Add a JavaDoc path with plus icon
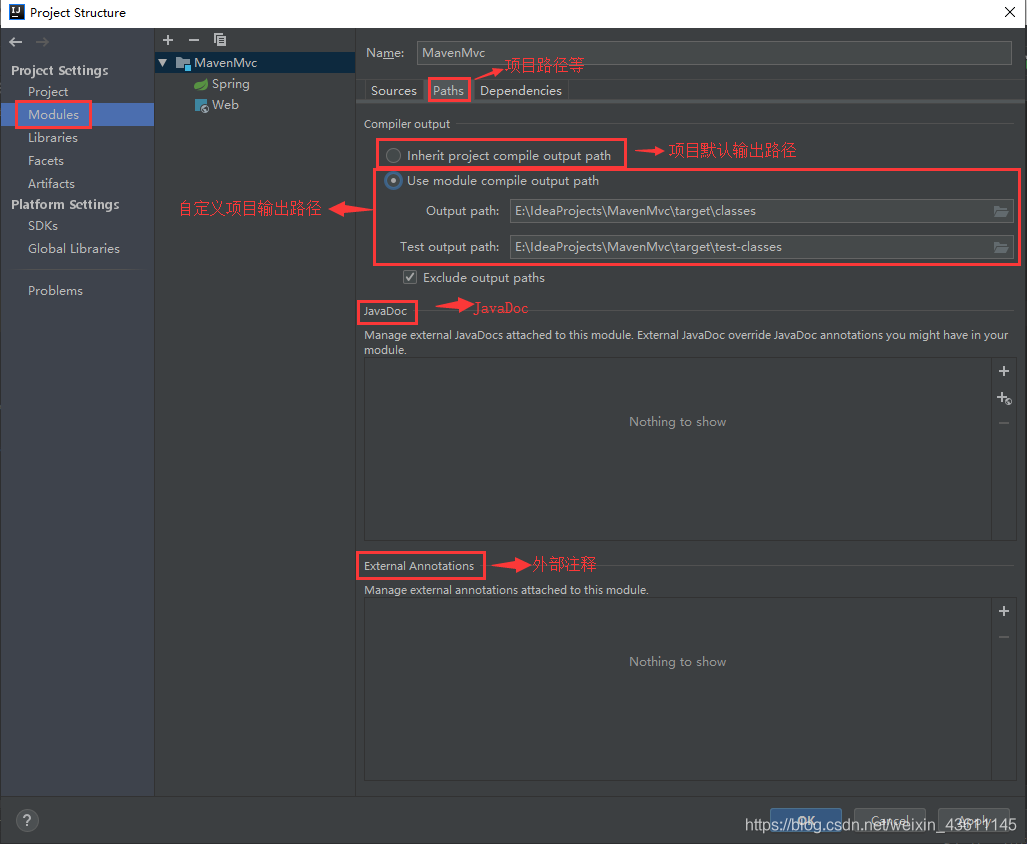 (1003, 371)
